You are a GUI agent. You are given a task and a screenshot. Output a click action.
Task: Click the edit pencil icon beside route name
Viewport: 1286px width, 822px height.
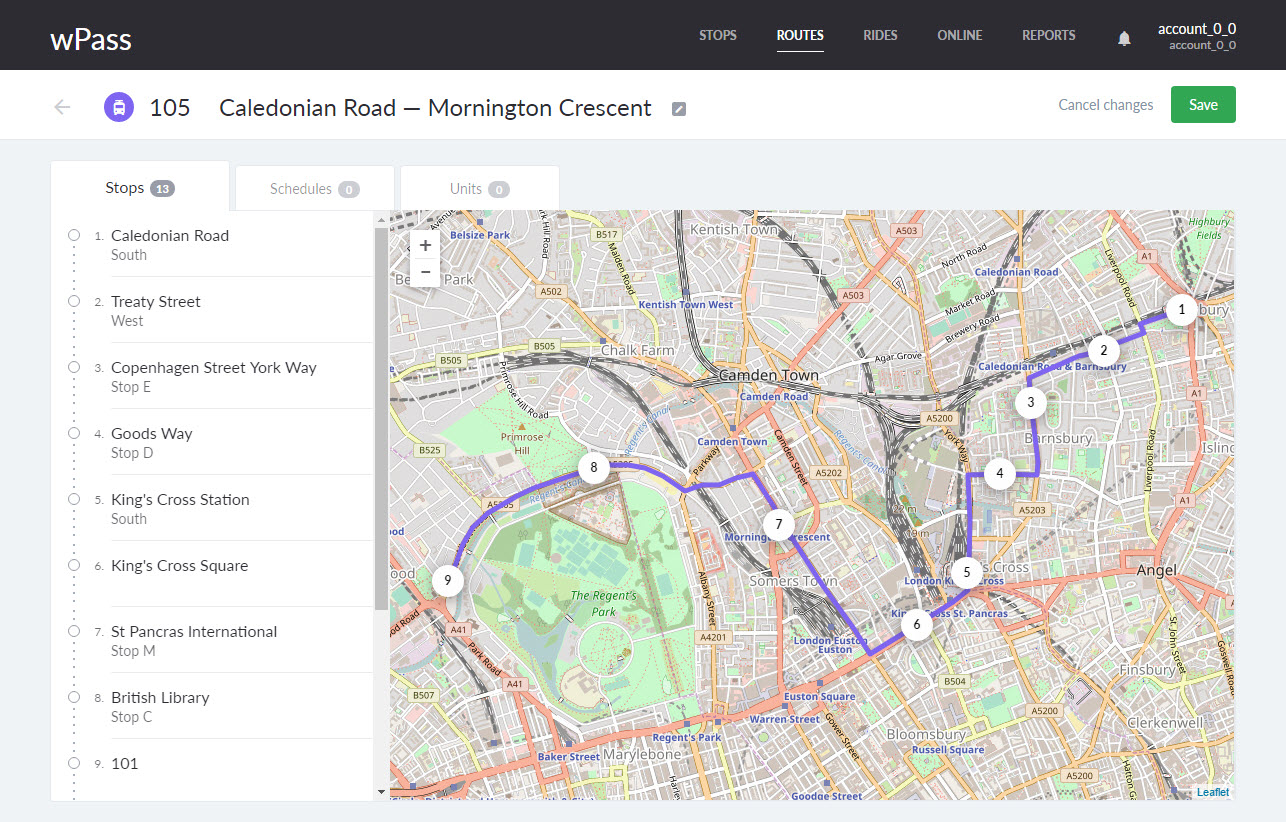(679, 109)
